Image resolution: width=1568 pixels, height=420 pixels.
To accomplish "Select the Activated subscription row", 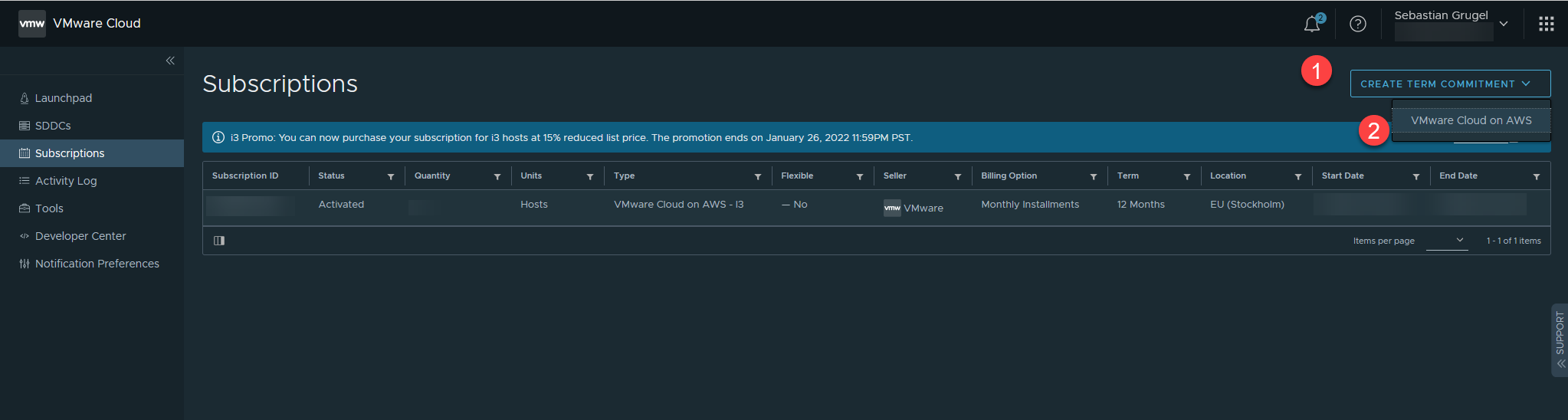I will coord(341,205).
